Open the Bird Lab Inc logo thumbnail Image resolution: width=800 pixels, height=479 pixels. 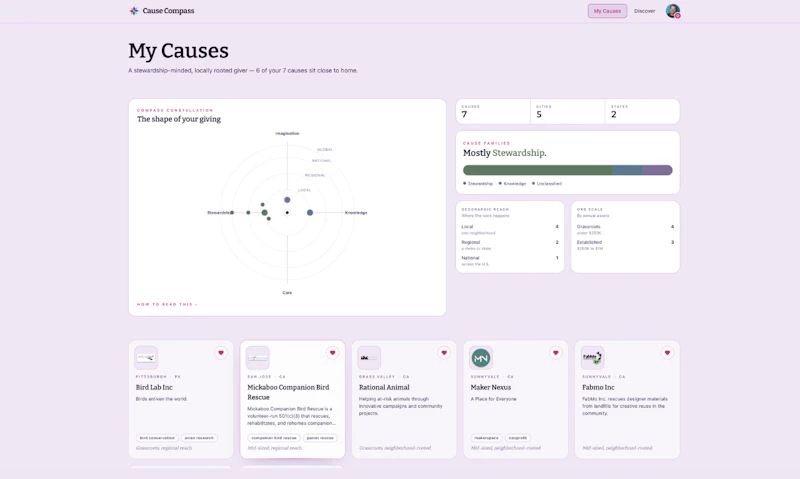(146, 358)
